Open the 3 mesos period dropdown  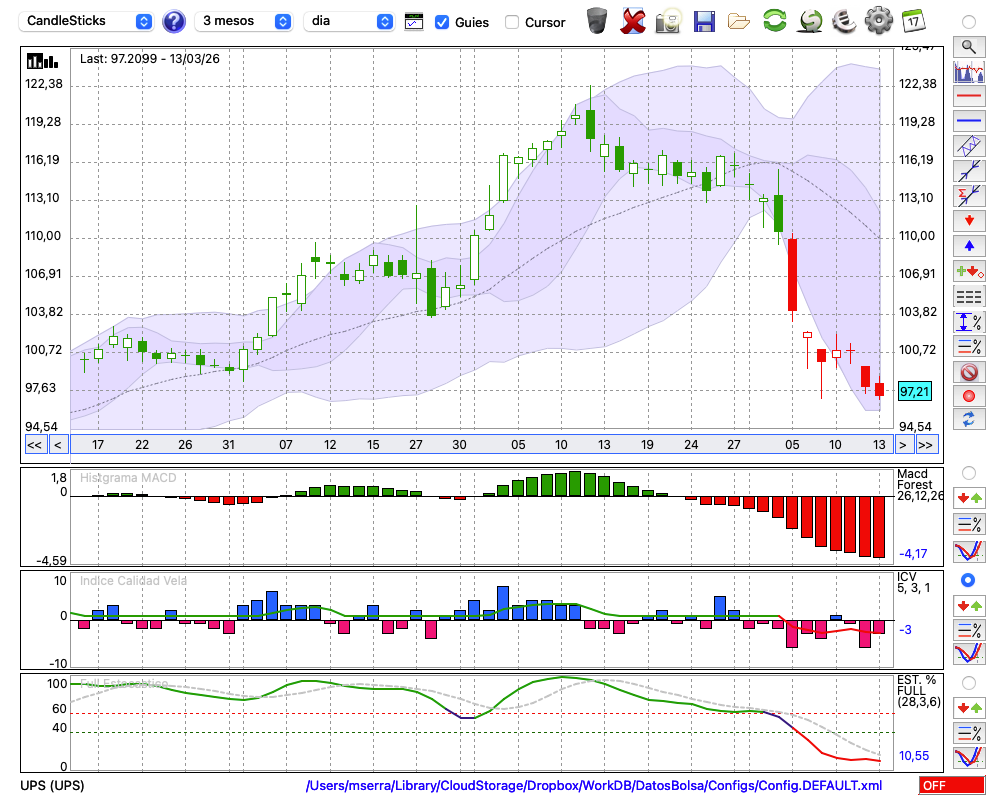pyautogui.click(x=244, y=21)
